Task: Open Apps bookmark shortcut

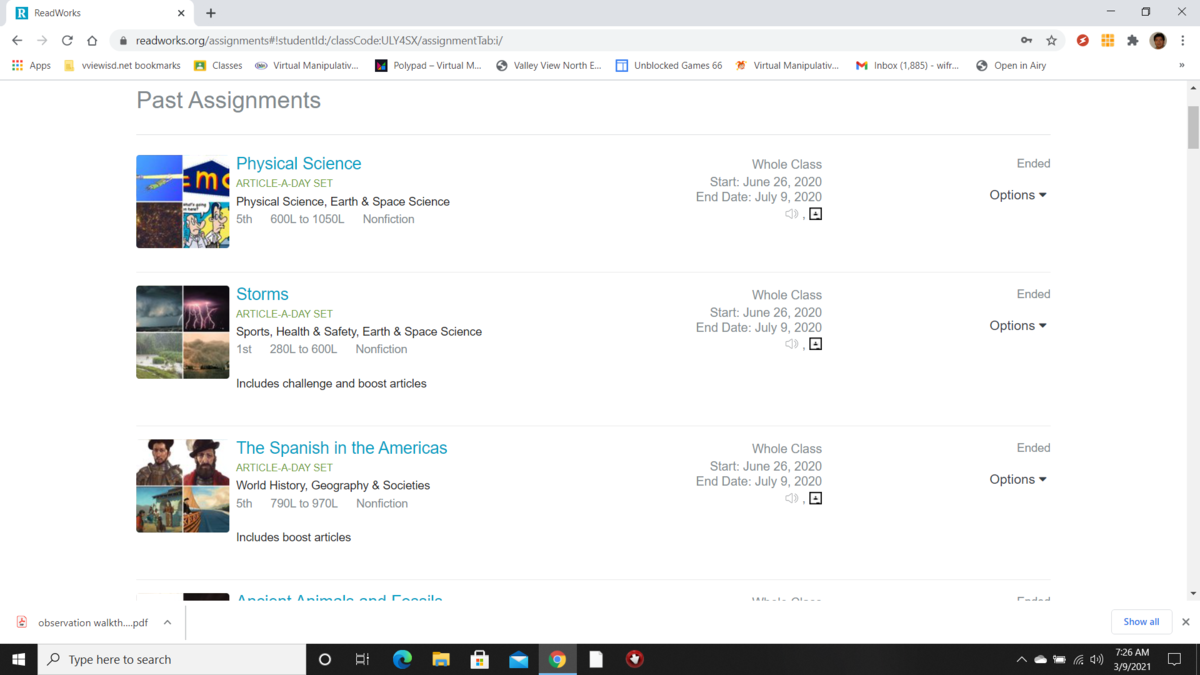Action: [x=31, y=66]
